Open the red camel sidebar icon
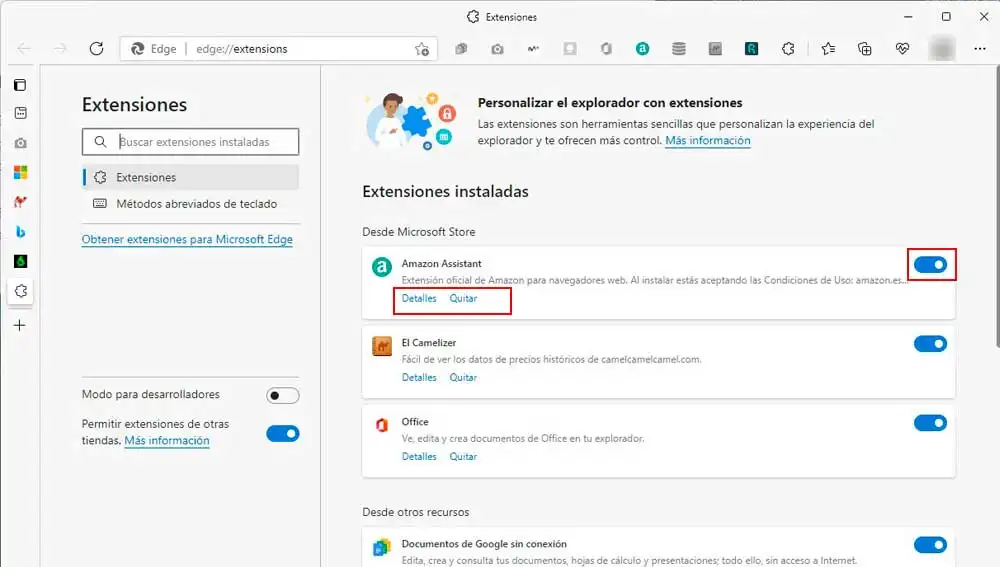This screenshot has height=567, width=1000. (20, 202)
